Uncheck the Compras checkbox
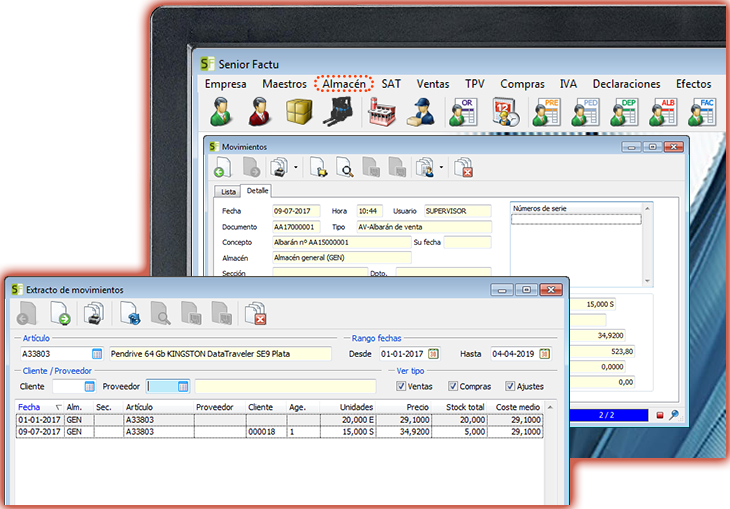Screen dimensions: 730x509 (453, 387)
